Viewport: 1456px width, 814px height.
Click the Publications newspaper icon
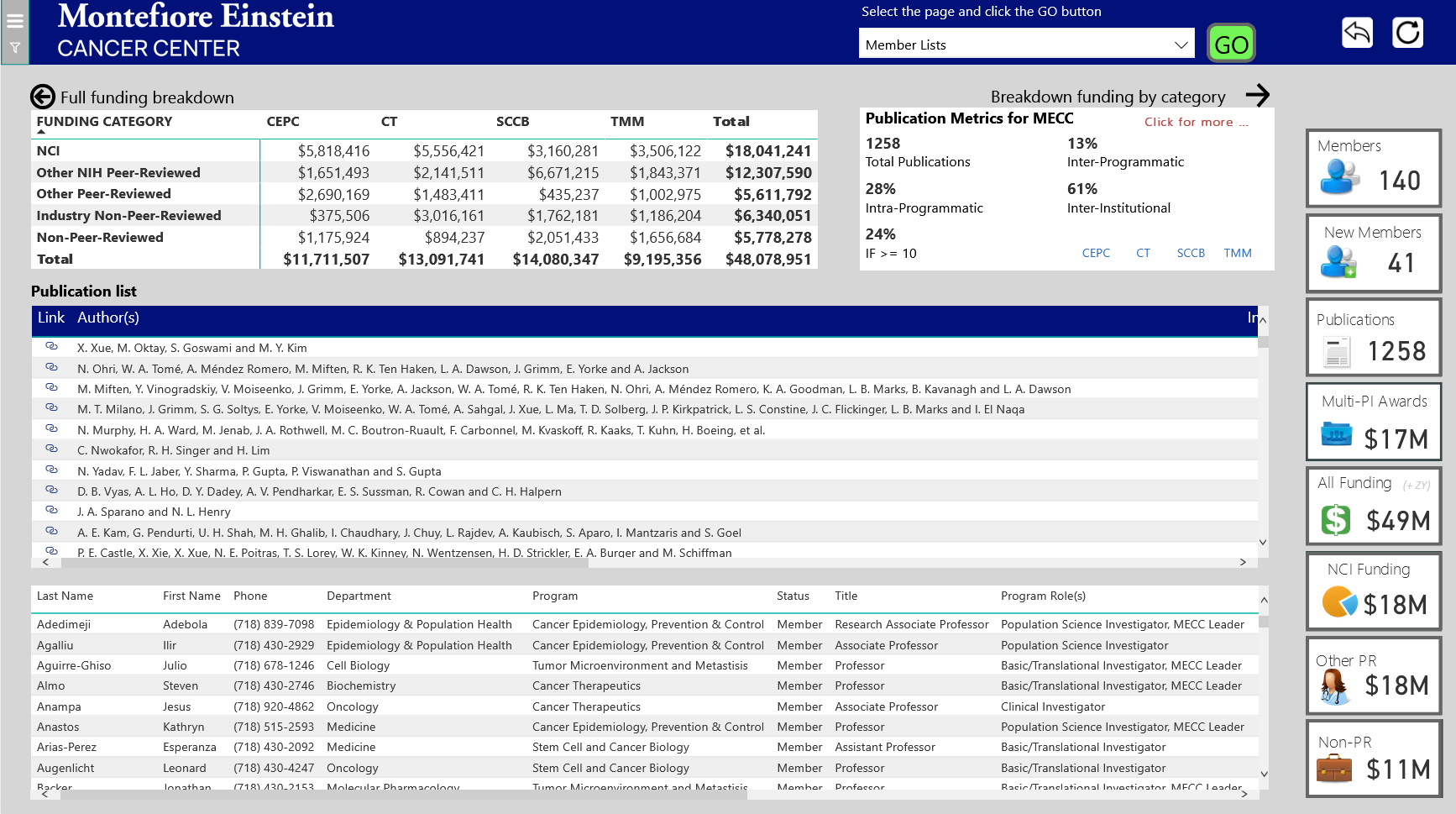(x=1338, y=349)
